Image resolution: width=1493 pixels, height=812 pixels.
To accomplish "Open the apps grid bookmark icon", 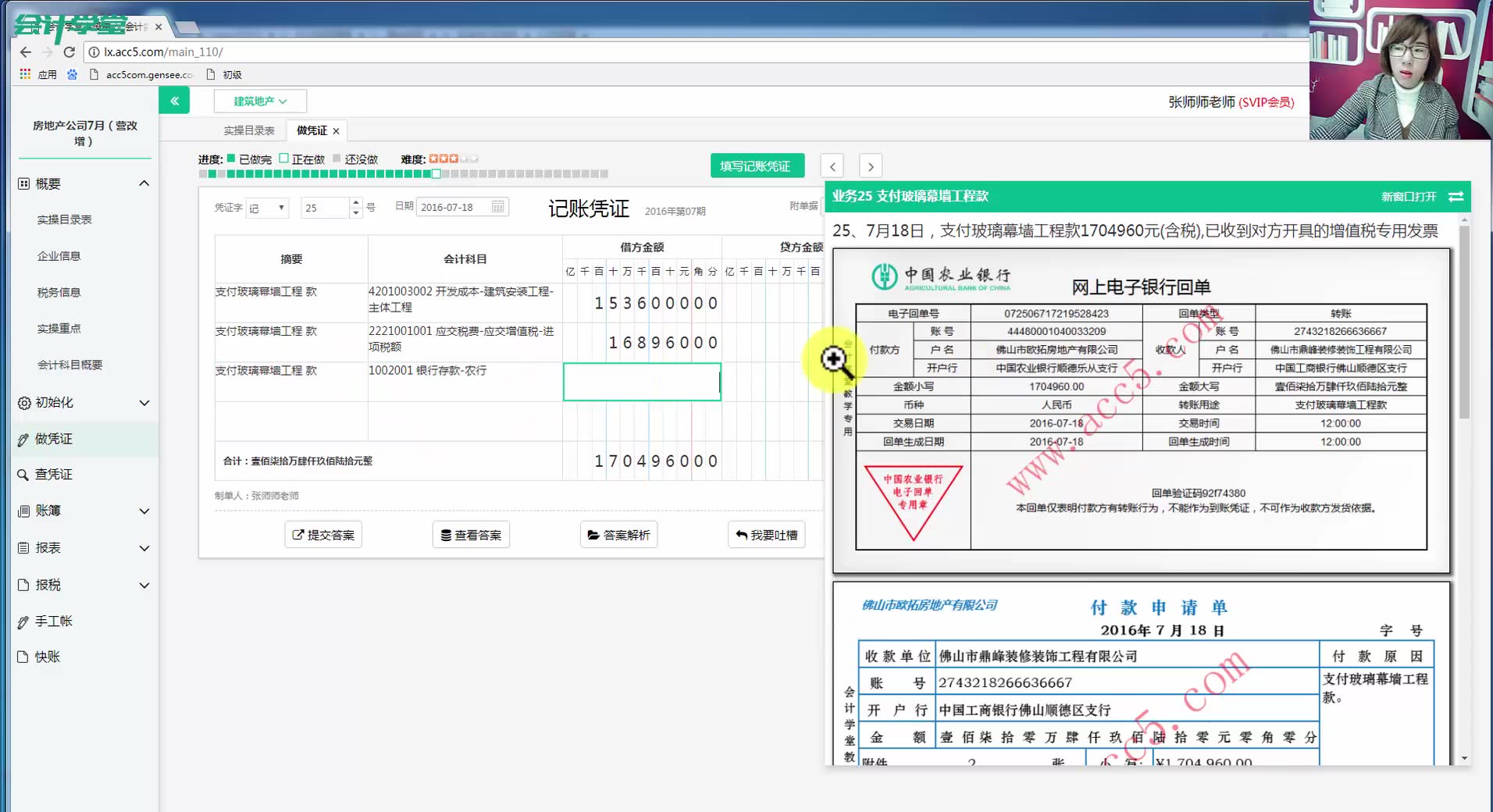I will point(25,74).
